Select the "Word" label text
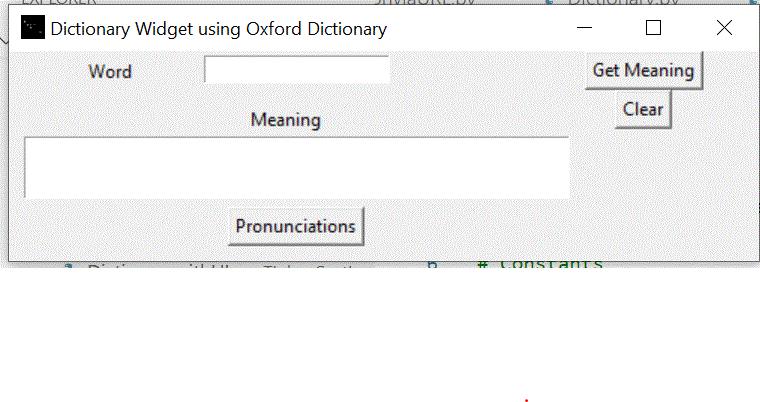The image size is (760, 402). (110, 72)
